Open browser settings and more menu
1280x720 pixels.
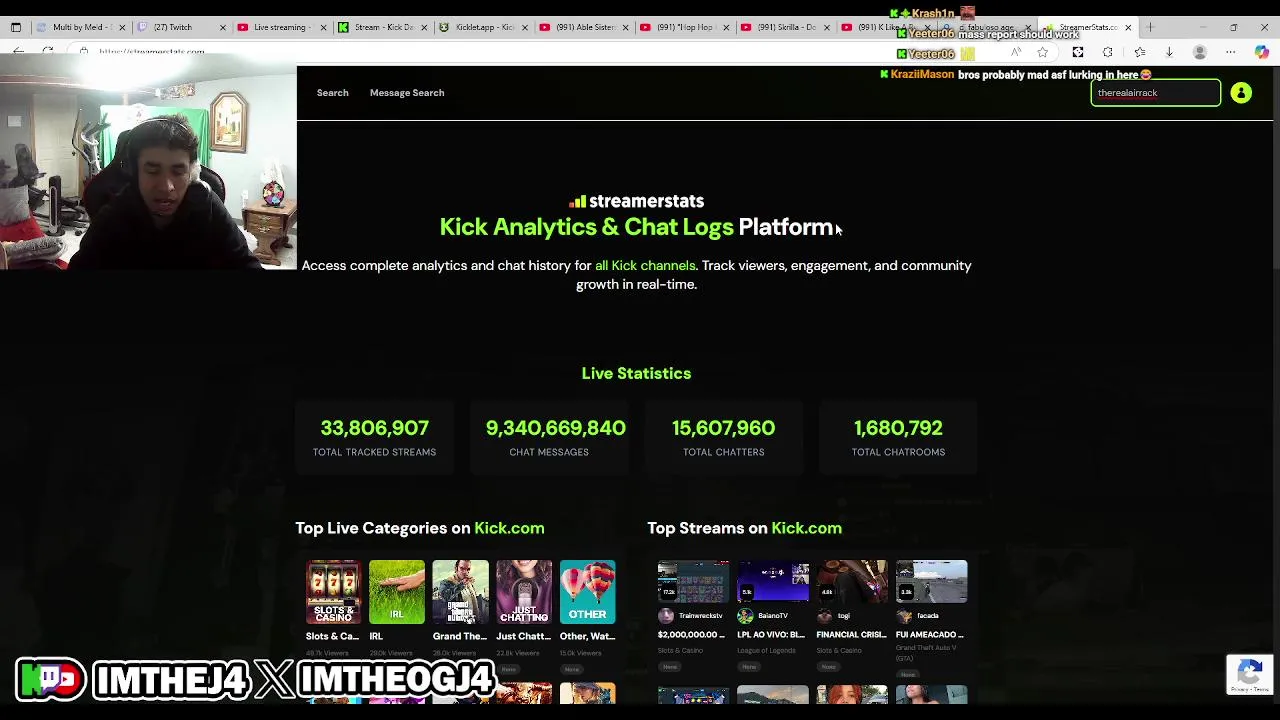coord(1231,52)
